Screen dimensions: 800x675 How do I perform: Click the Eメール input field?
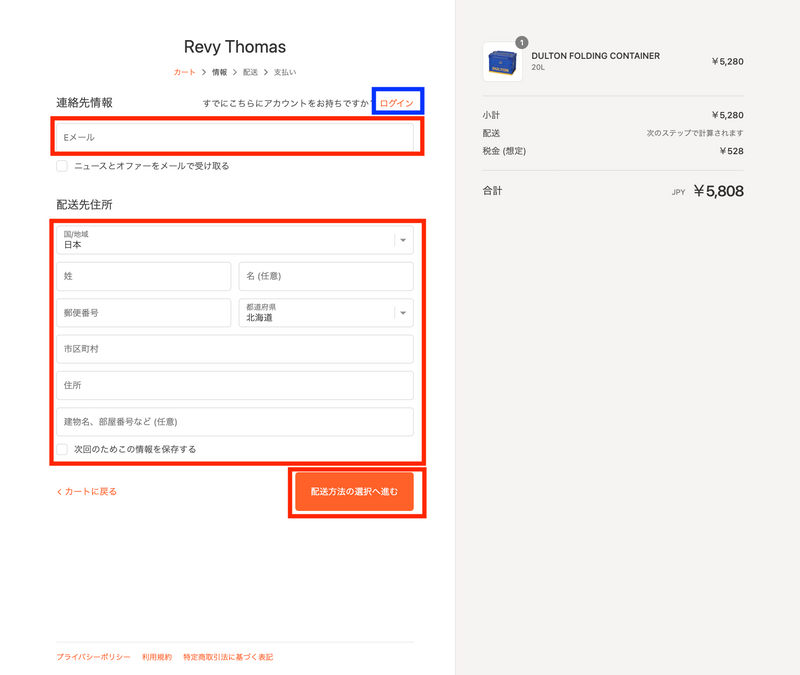coord(235,137)
